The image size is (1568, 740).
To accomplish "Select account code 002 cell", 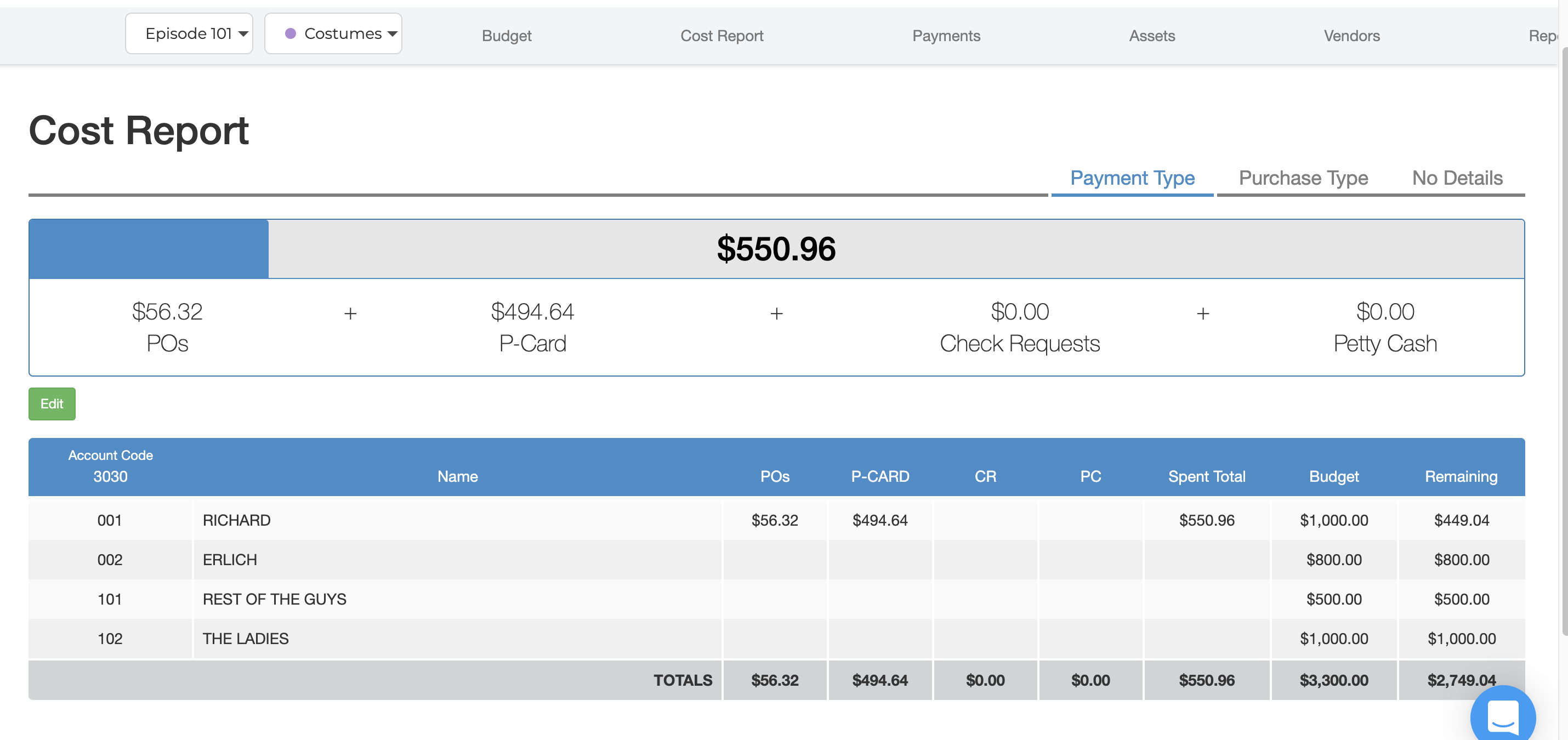I will click(110, 560).
